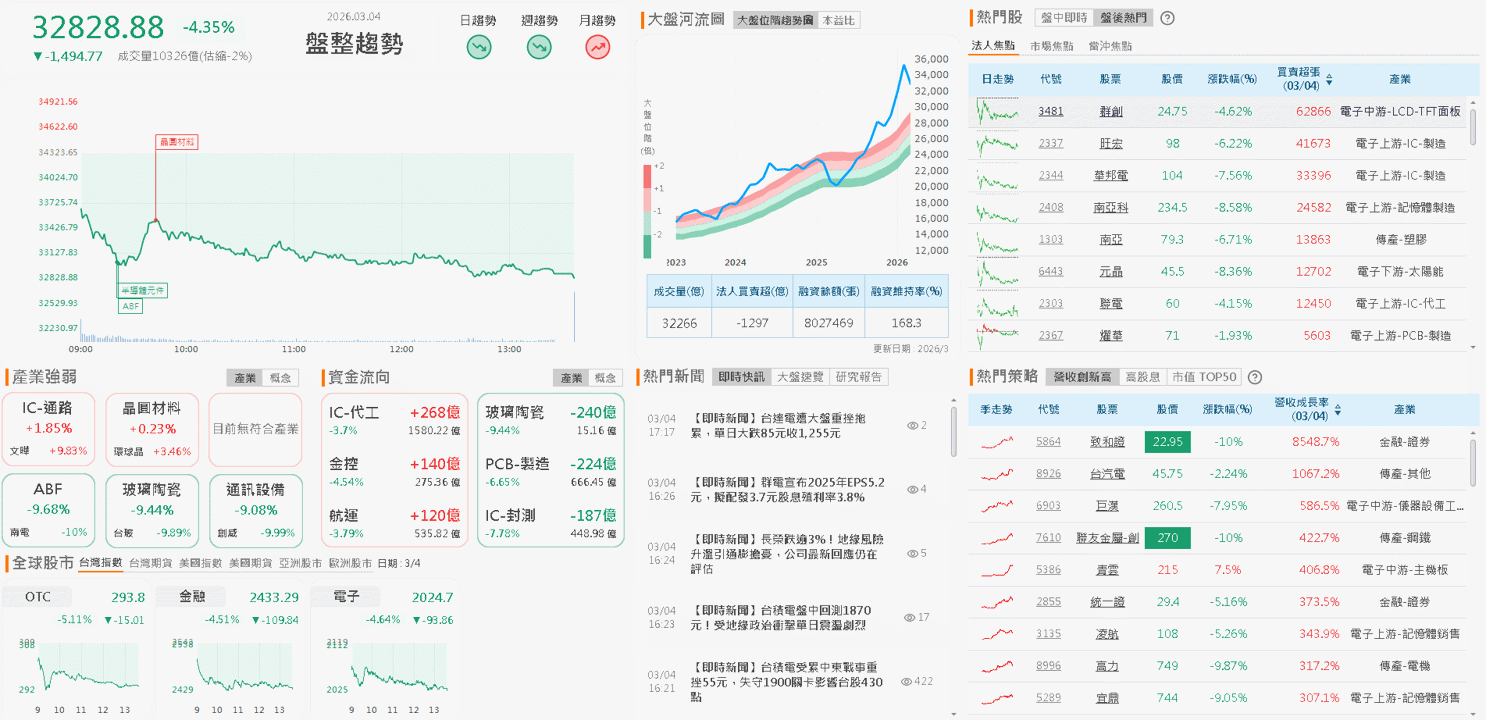Click the 晶圓材料 marker on the intraday chart
Viewport: 1486px width, 720px height.
[177, 142]
